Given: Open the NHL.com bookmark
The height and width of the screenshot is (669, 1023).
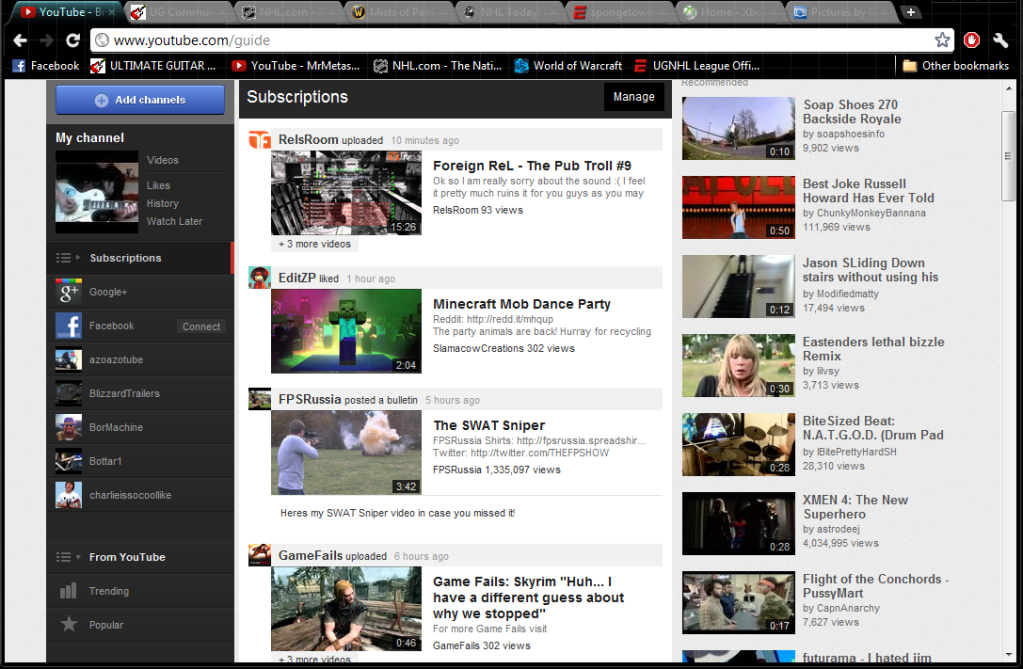Looking at the screenshot, I should coord(438,66).
